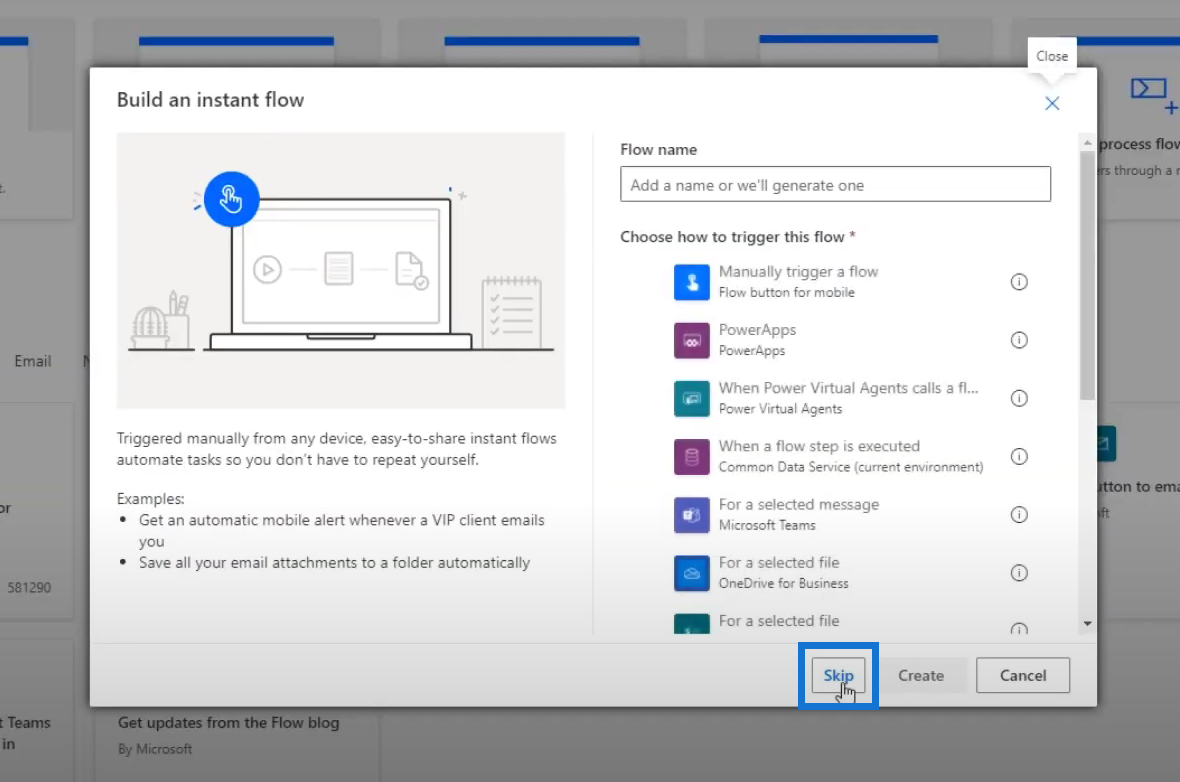Close the Build an instant flow dialog
Viewport: 1180px width, 782px height.
1052,103
